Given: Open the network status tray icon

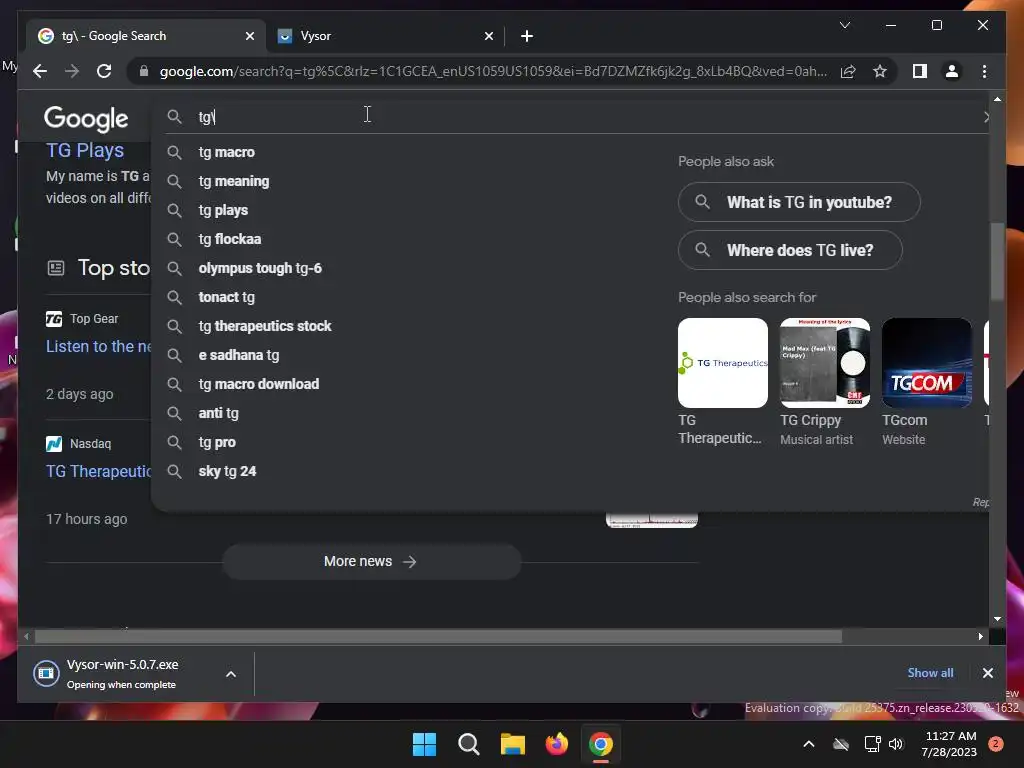Looking at the screenshot, I should tap(872, 744).
